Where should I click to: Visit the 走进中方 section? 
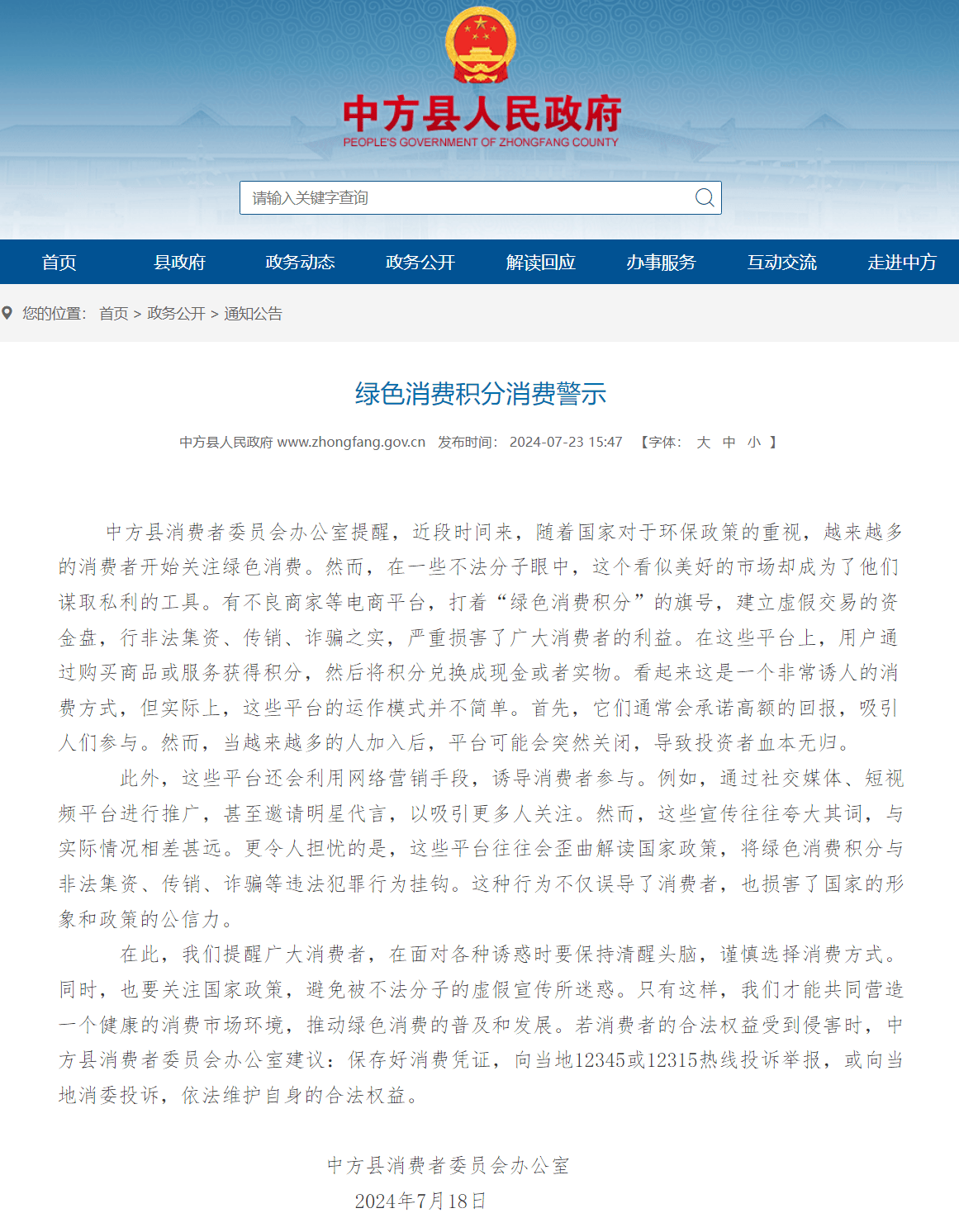(901, 263)
